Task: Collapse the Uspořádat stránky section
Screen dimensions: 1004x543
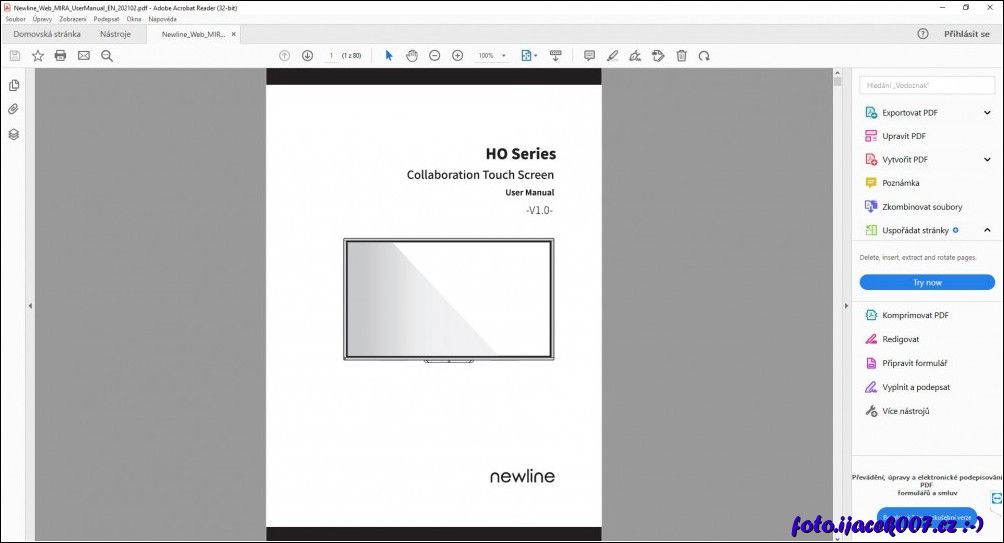Action: [987, 230]
